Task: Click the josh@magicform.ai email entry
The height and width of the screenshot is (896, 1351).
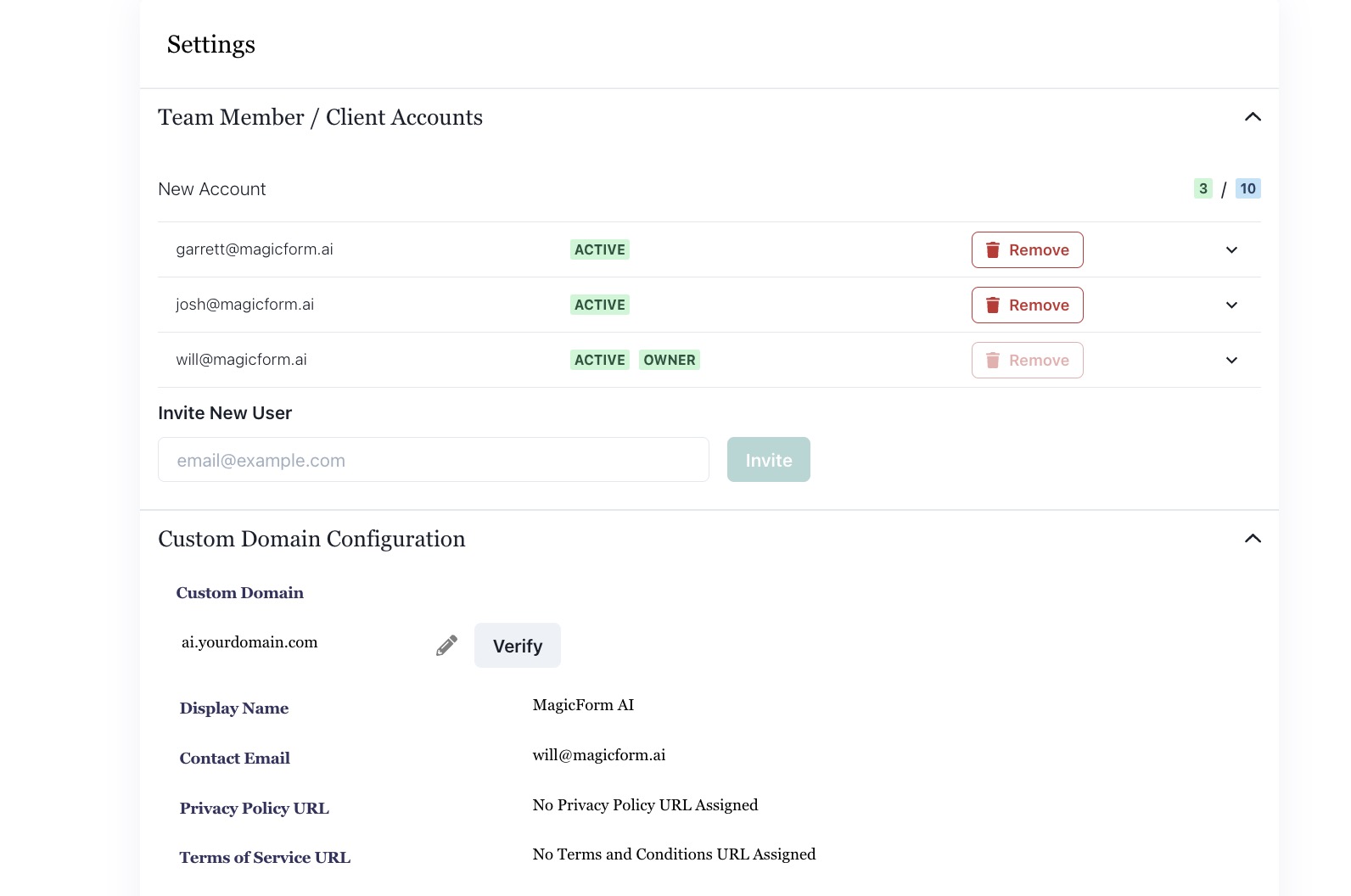Action: pyautogui.click(x=244, y=305)
